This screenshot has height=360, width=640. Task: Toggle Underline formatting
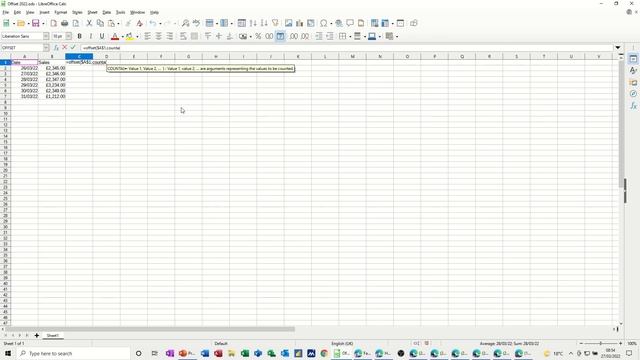[x=102, y=36]
